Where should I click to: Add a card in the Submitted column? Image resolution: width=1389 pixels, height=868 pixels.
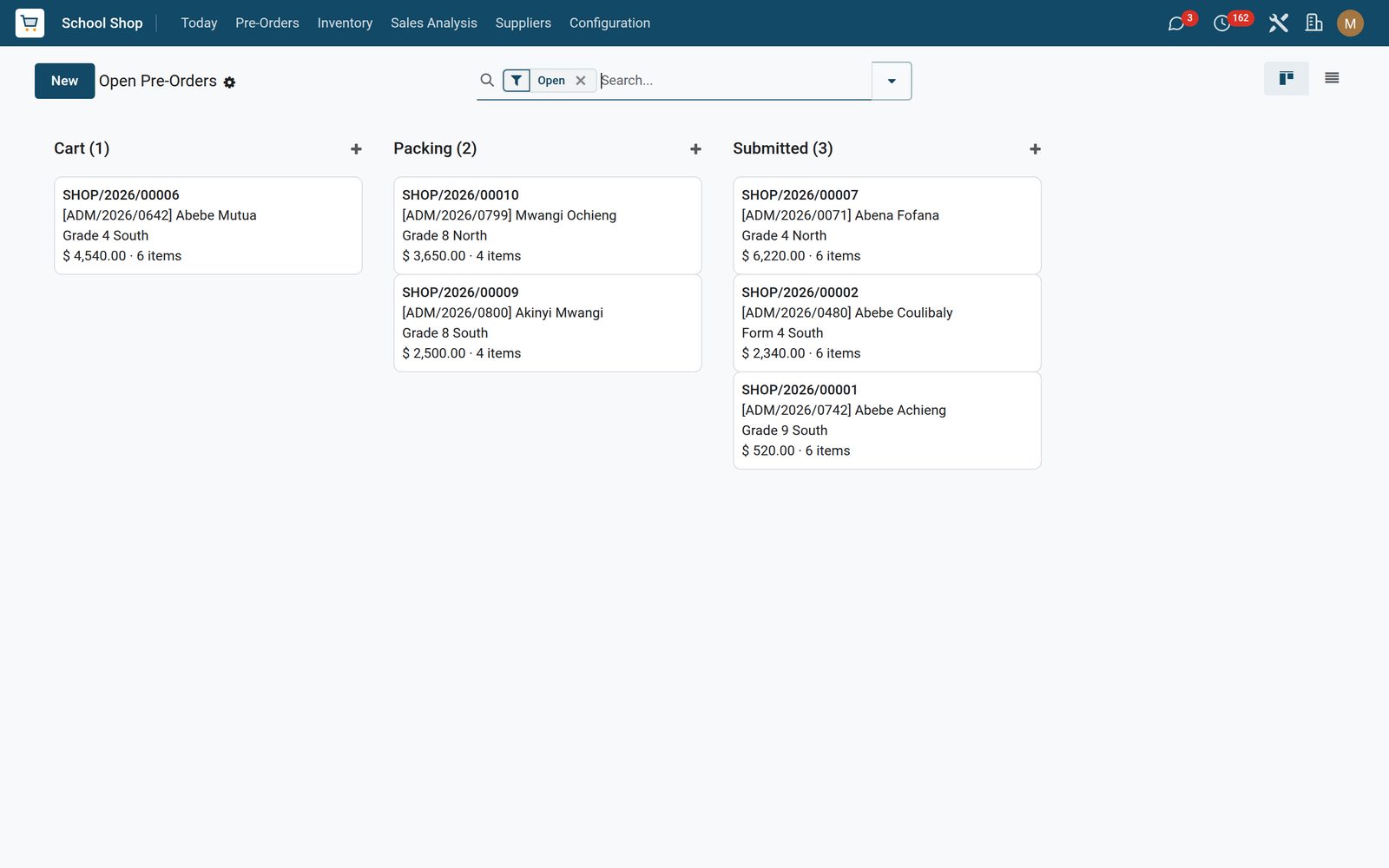pos(1035,149)
